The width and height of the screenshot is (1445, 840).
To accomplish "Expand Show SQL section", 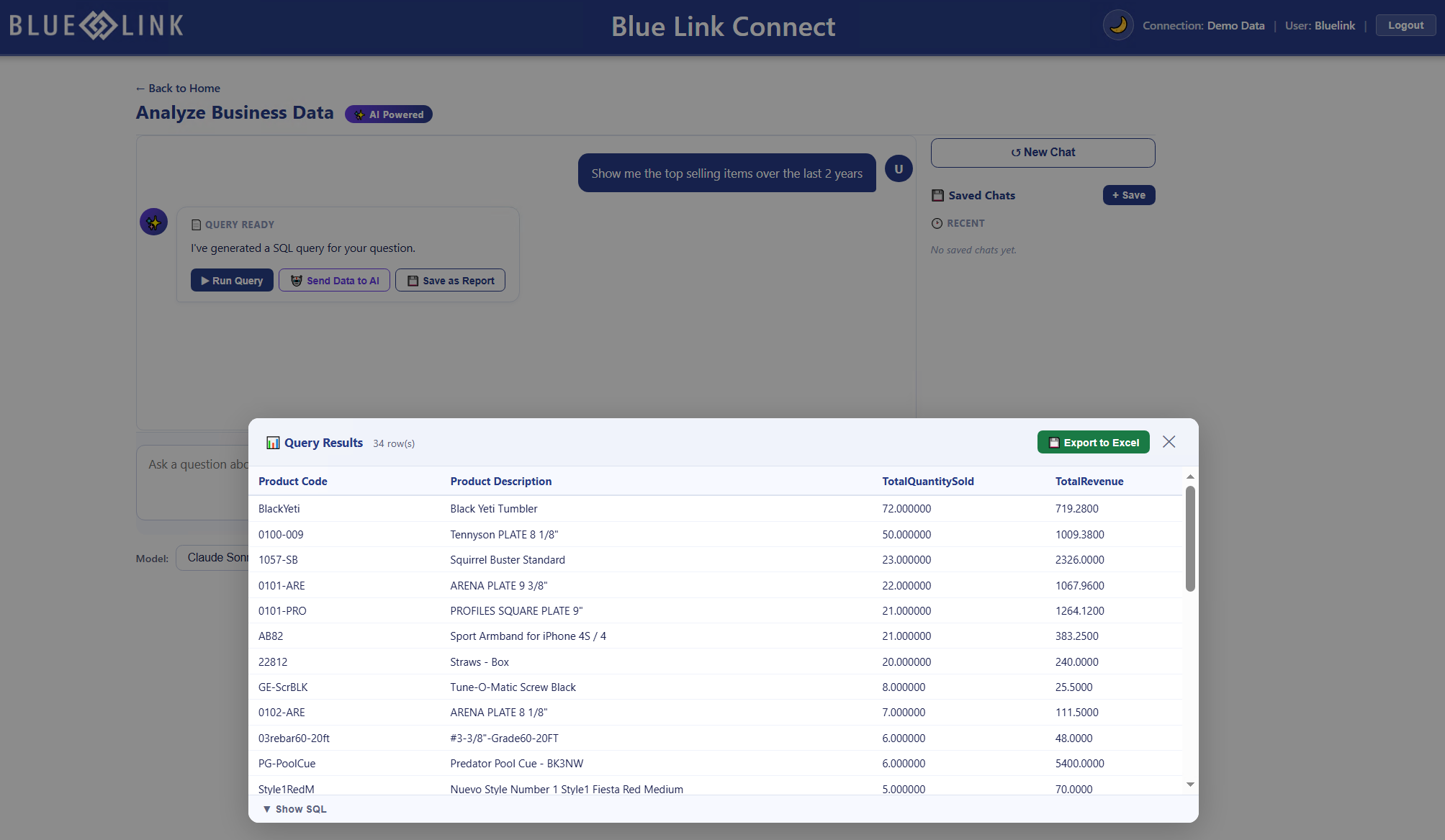I will pyautogui.click(x=294, y=809).
